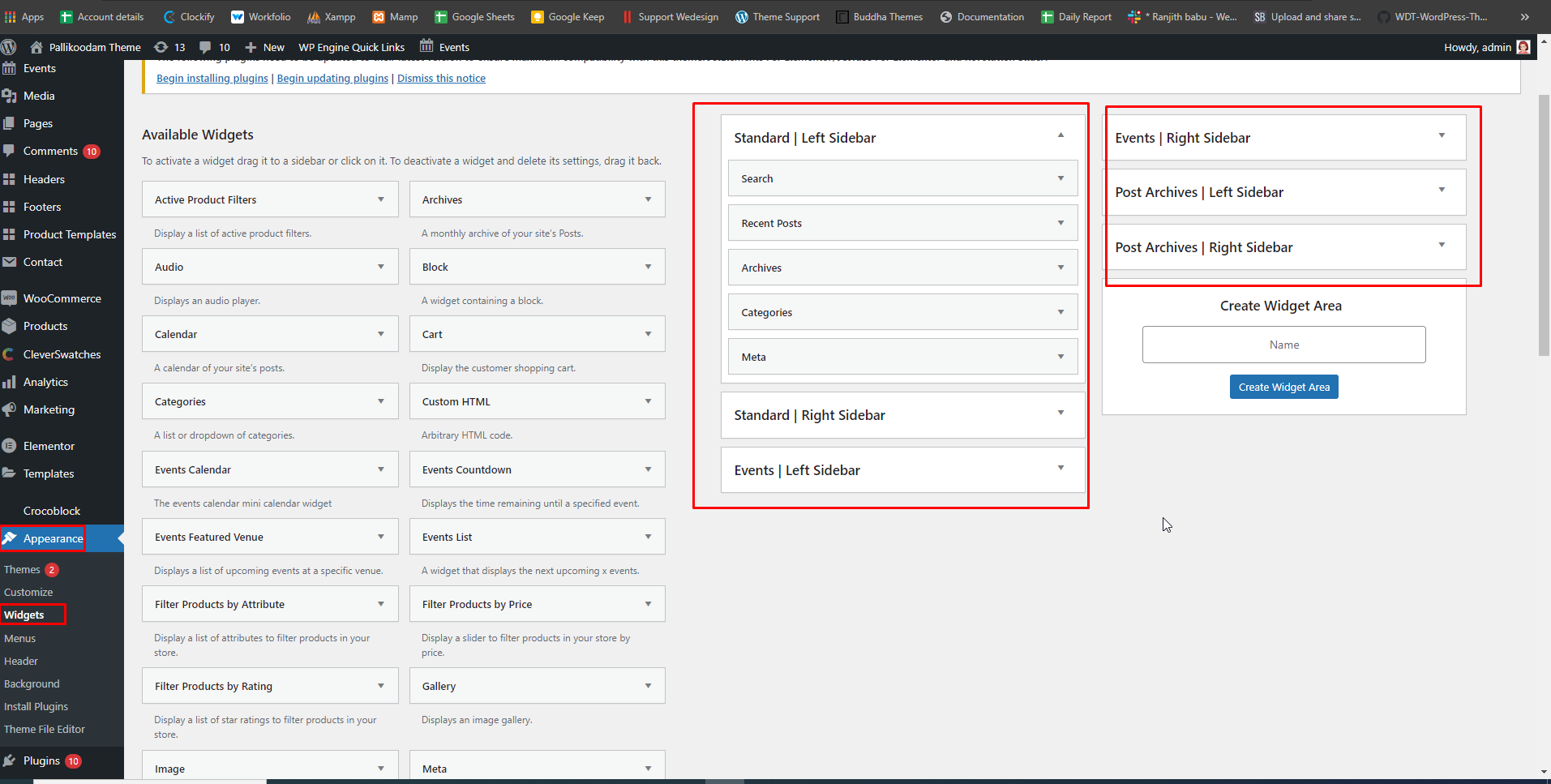The image size is (1551, 784).
Task: Open the Theme File Editor submenu
Action: point(45,729)
